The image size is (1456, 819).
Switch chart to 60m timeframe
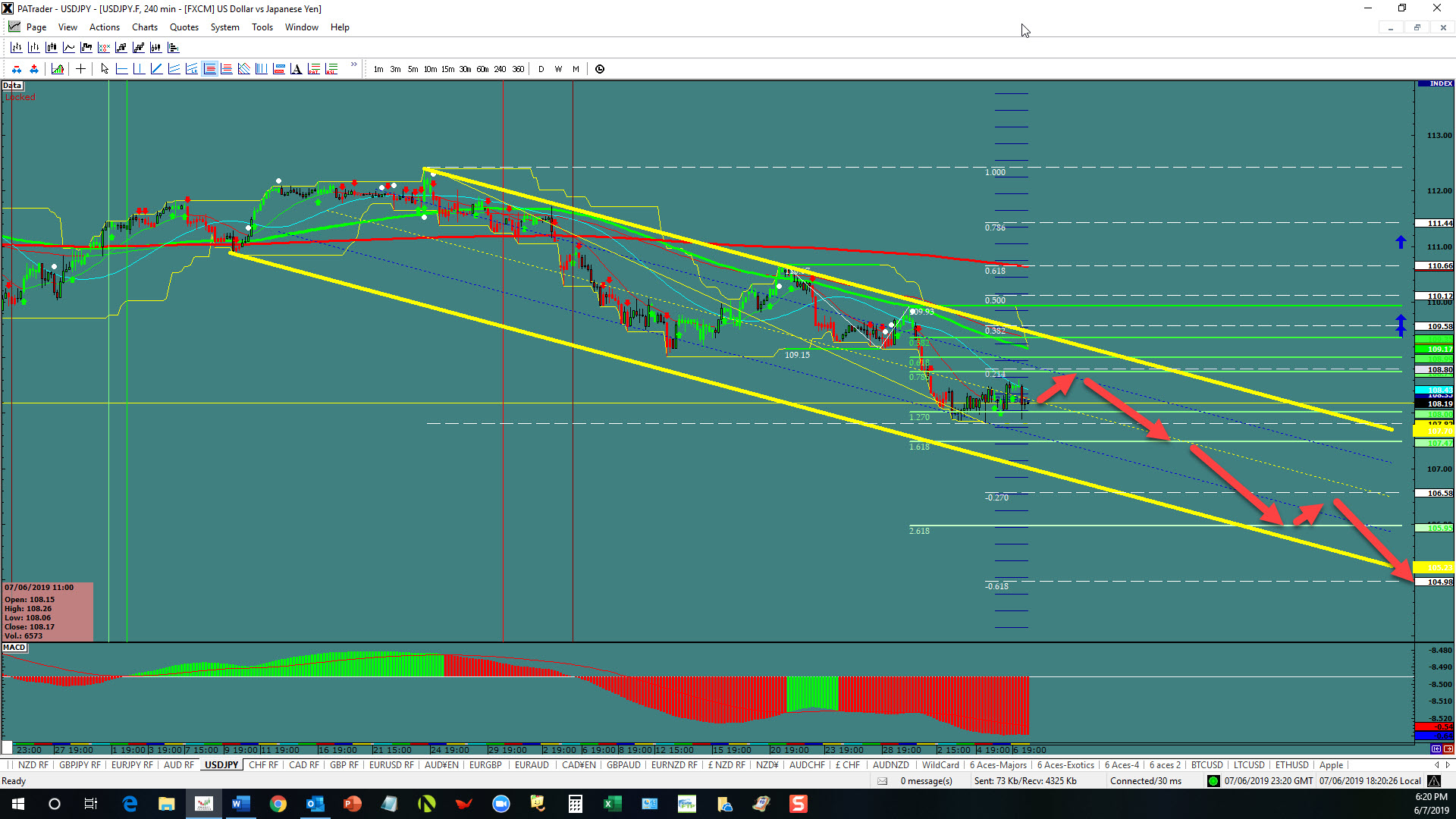tap(482, 69)
